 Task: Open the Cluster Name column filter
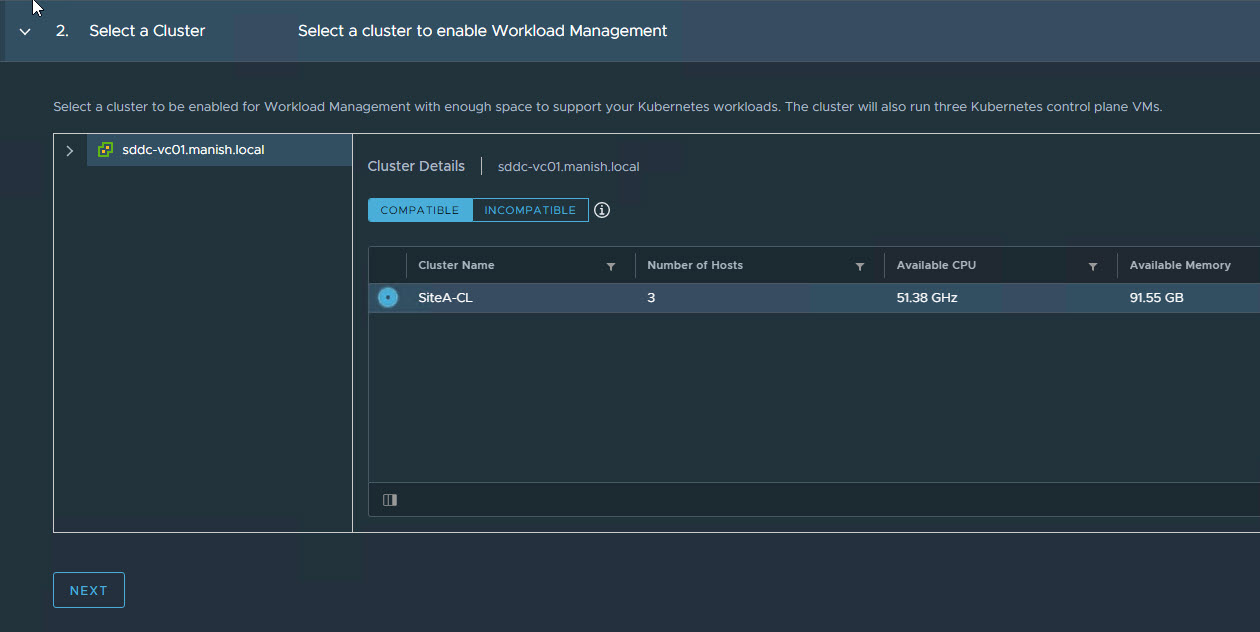611,267
